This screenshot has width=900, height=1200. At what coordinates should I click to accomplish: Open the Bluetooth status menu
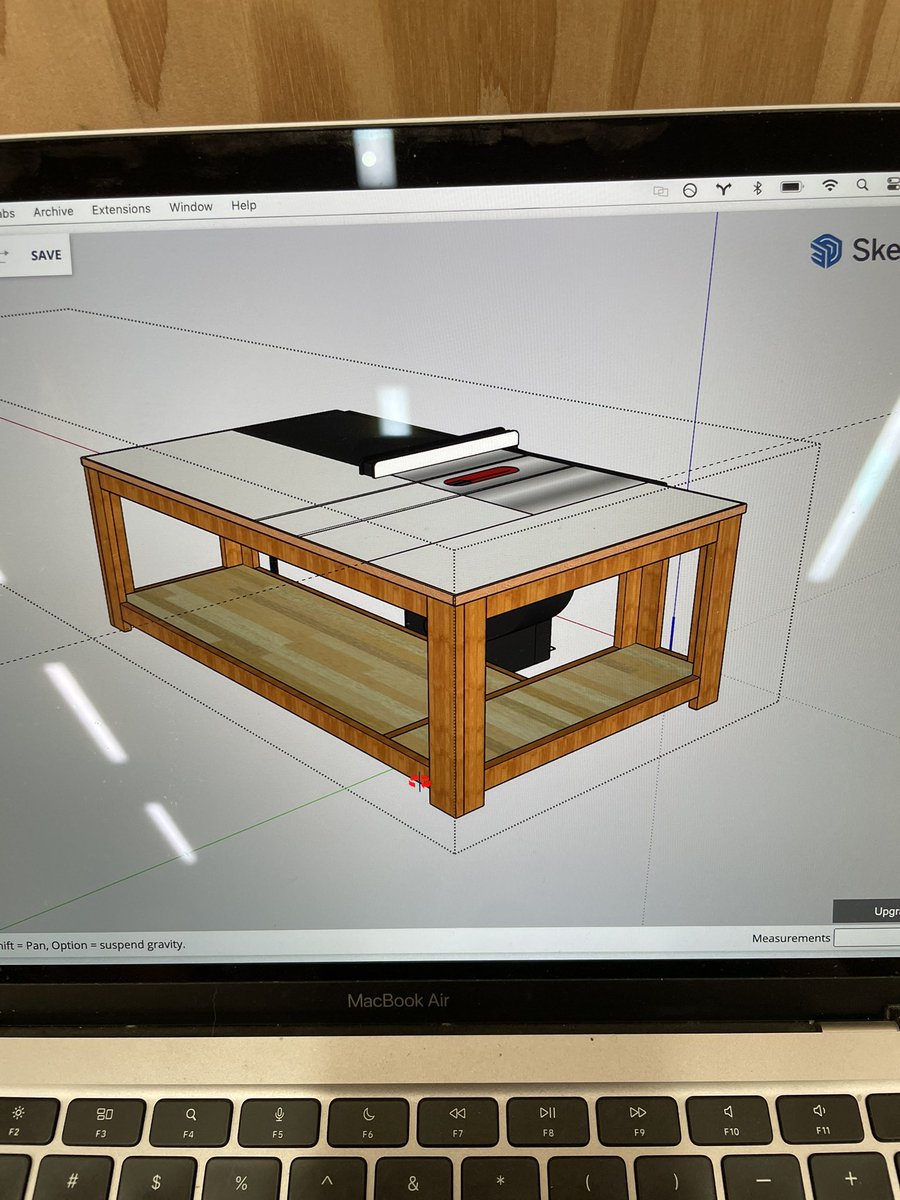click(757, 187)
